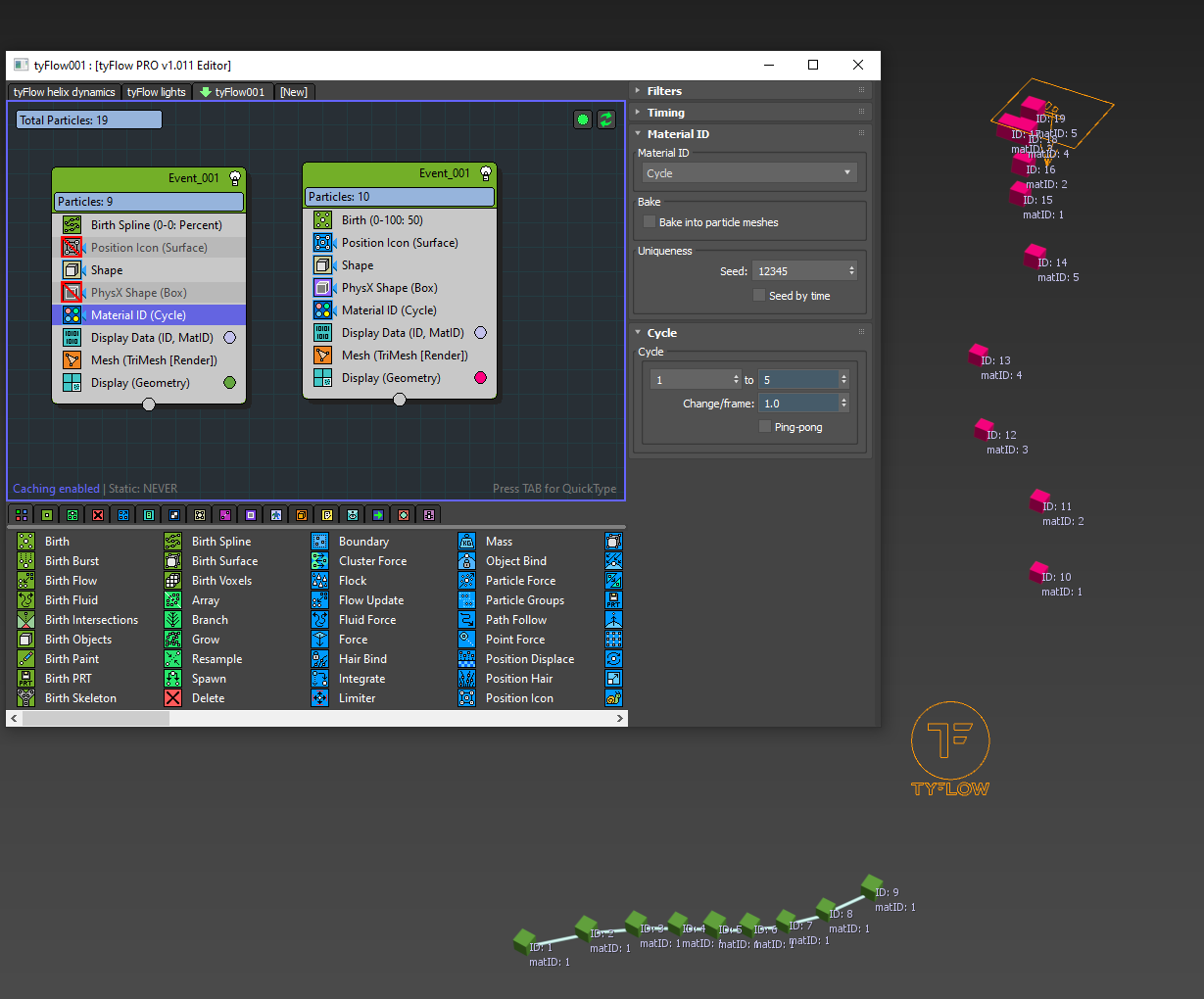Screen dimensions: 1204x999
Task: Click the operator list's left scroll arrow
Action: [x=14, y=719]
